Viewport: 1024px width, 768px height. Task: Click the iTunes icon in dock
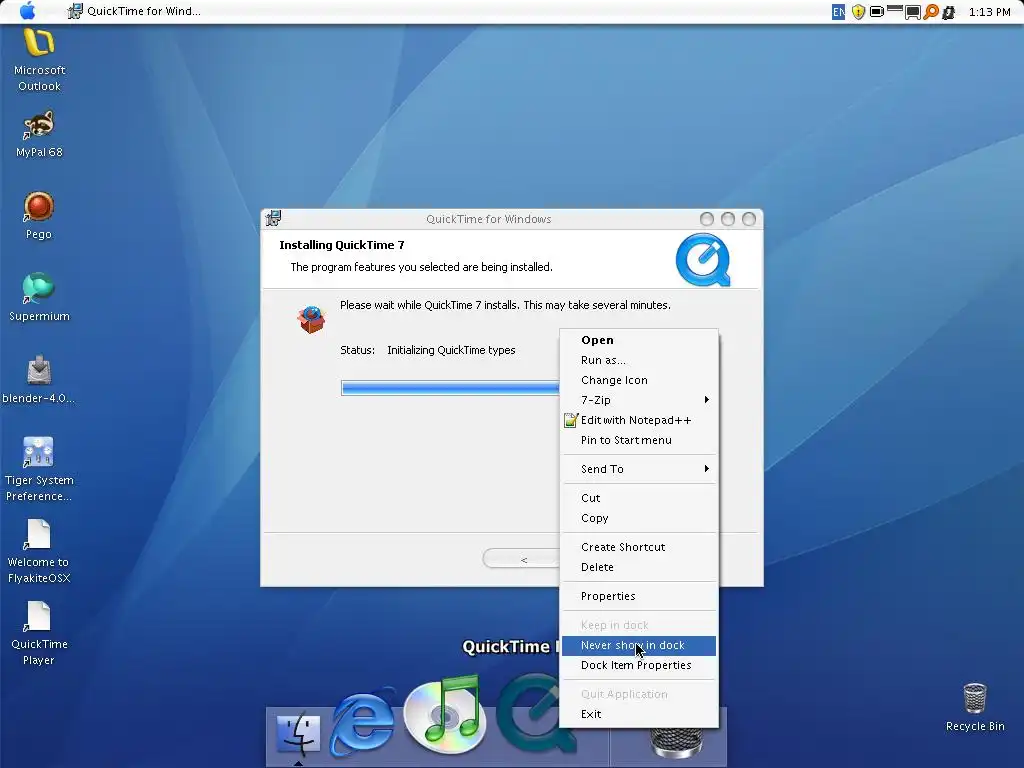click(446, 714)
